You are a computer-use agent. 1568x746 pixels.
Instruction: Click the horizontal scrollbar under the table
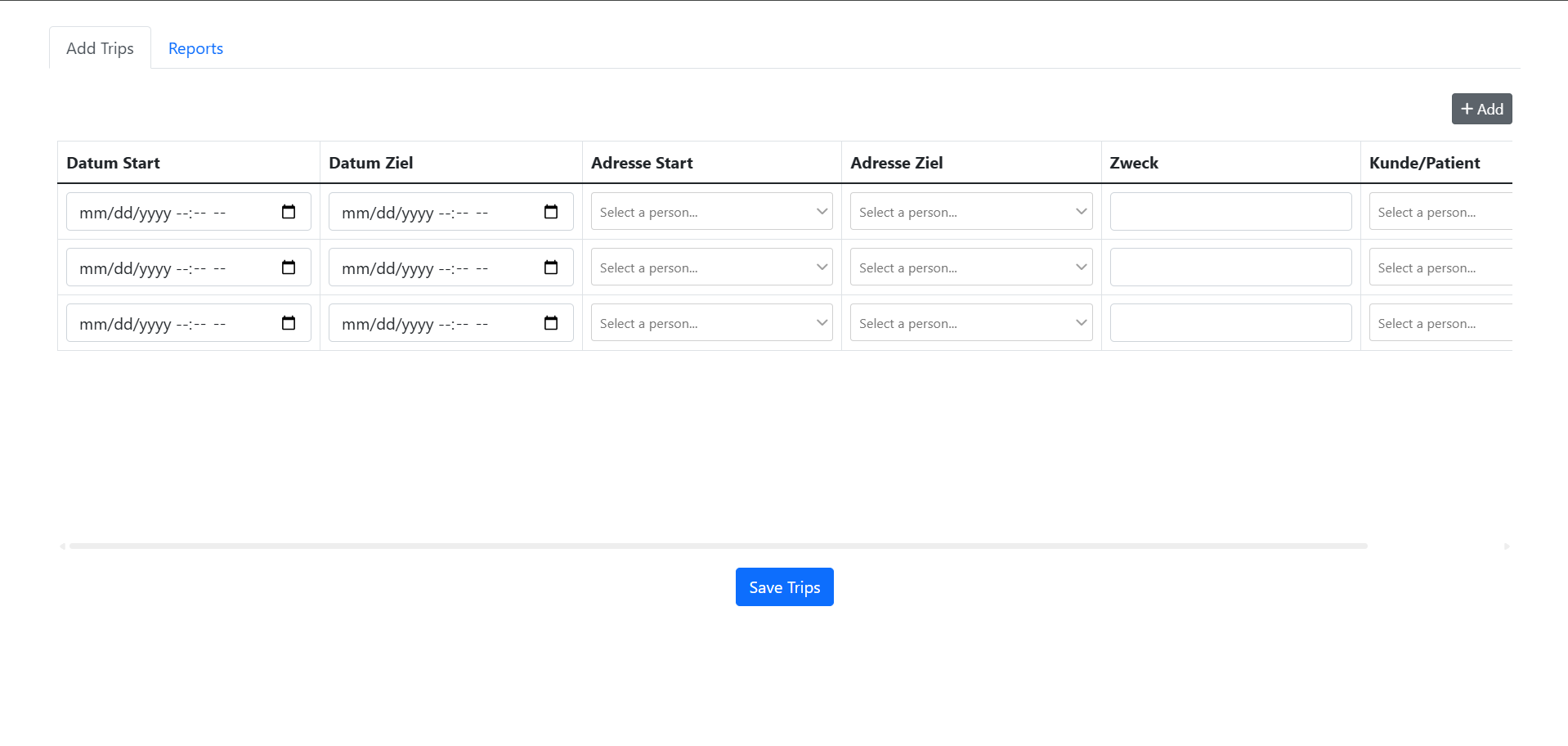pyautogui.click(x=718, y=546)
